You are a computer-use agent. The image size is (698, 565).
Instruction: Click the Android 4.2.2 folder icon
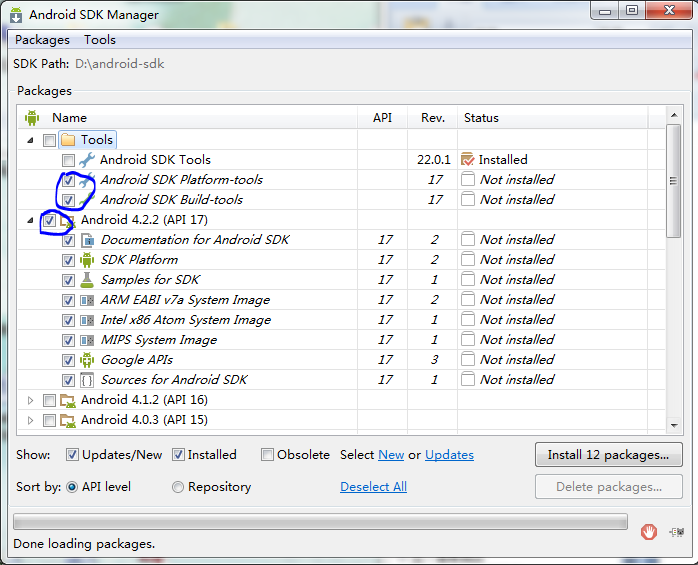click(x=68, y=220)
